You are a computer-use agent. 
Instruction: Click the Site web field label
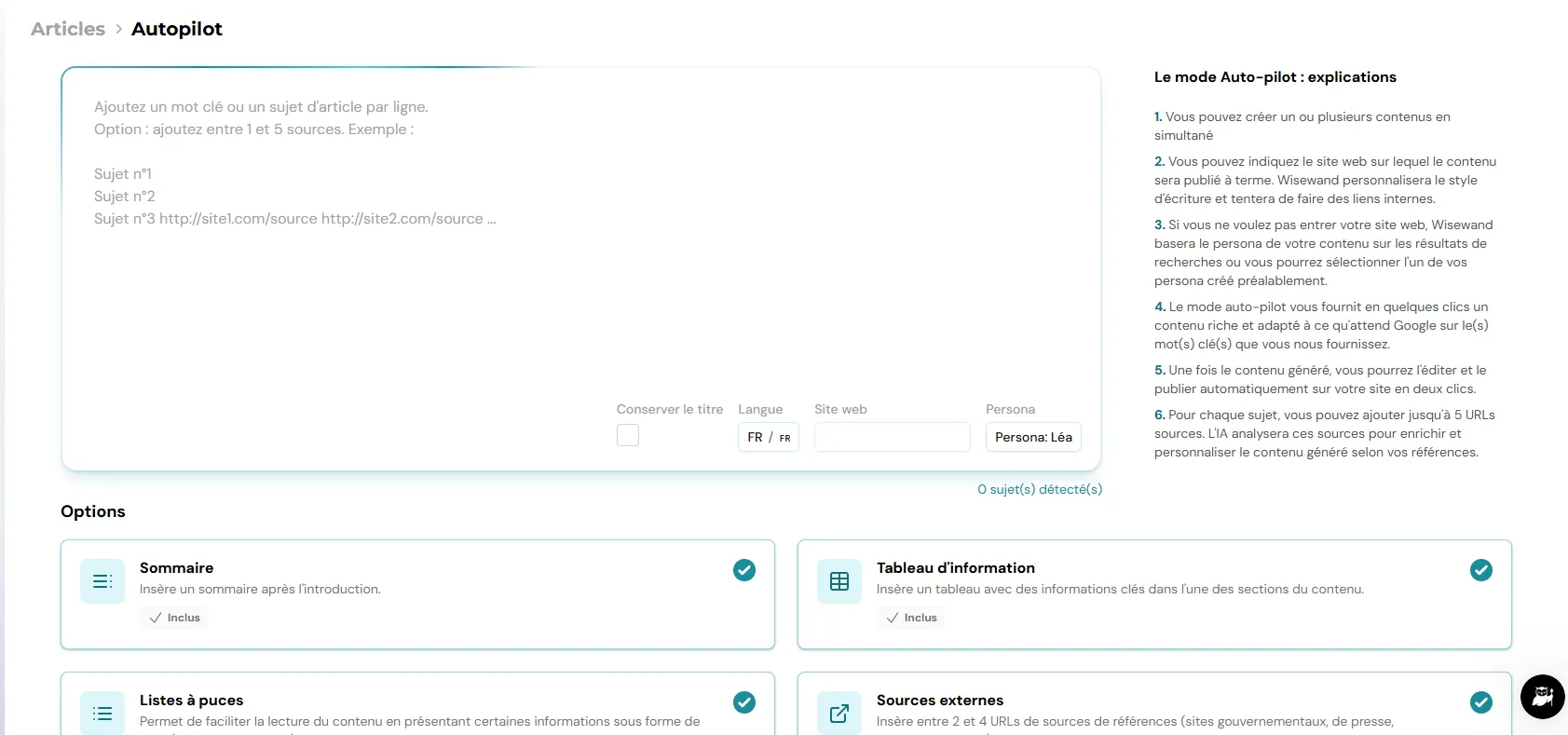840,409
